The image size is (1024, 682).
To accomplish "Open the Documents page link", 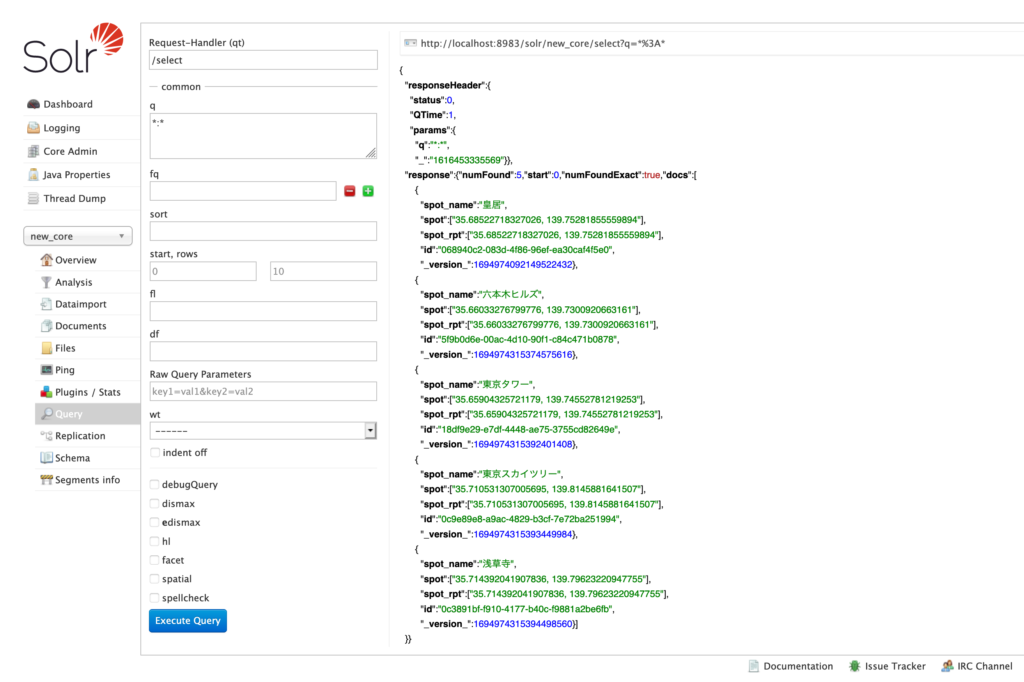I will 81,326.
